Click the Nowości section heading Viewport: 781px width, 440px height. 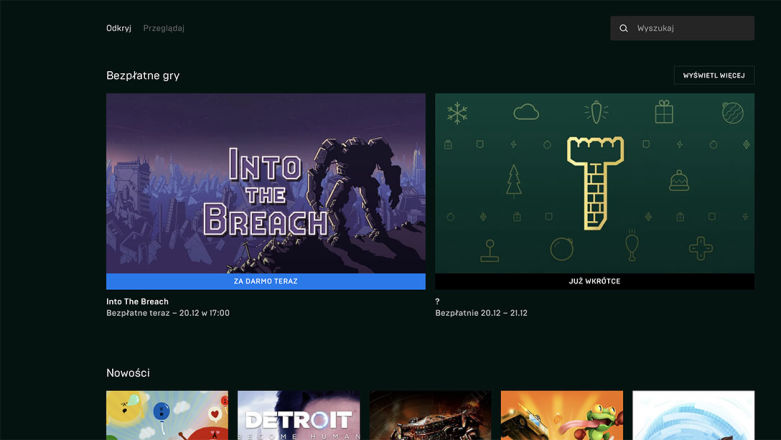128,373
